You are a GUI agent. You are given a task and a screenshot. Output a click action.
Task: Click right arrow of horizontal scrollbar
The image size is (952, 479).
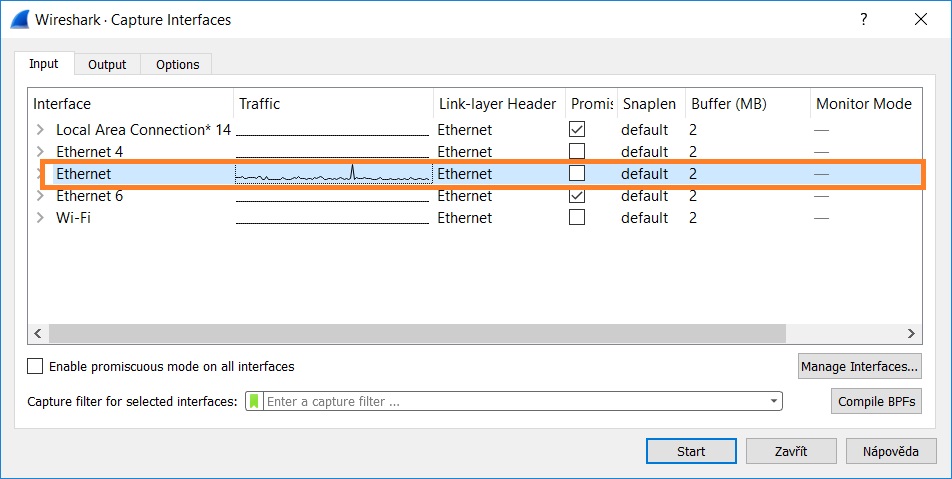tap(911, 333)
